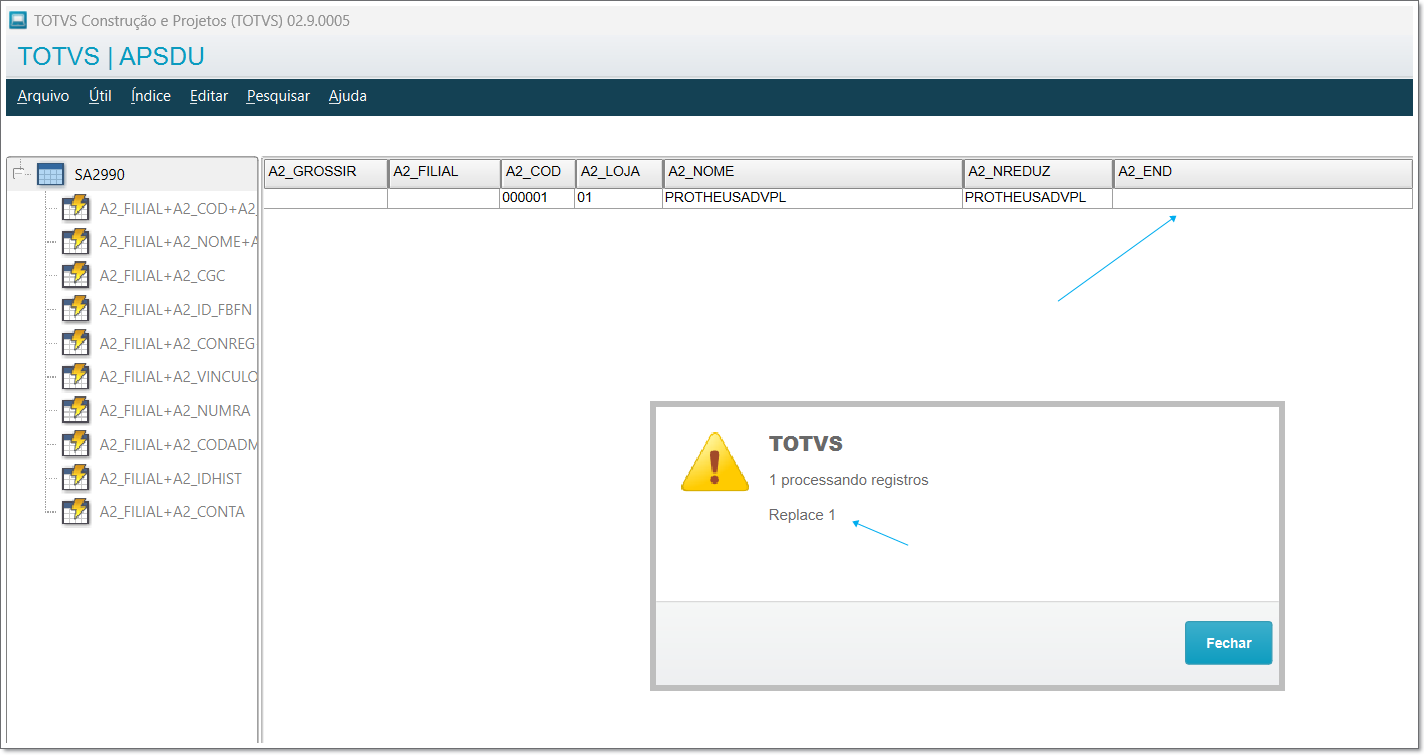This screenshot has height=755, width=1425.
Task: Open the Arquivo menu
Action: tap(43, 96)
